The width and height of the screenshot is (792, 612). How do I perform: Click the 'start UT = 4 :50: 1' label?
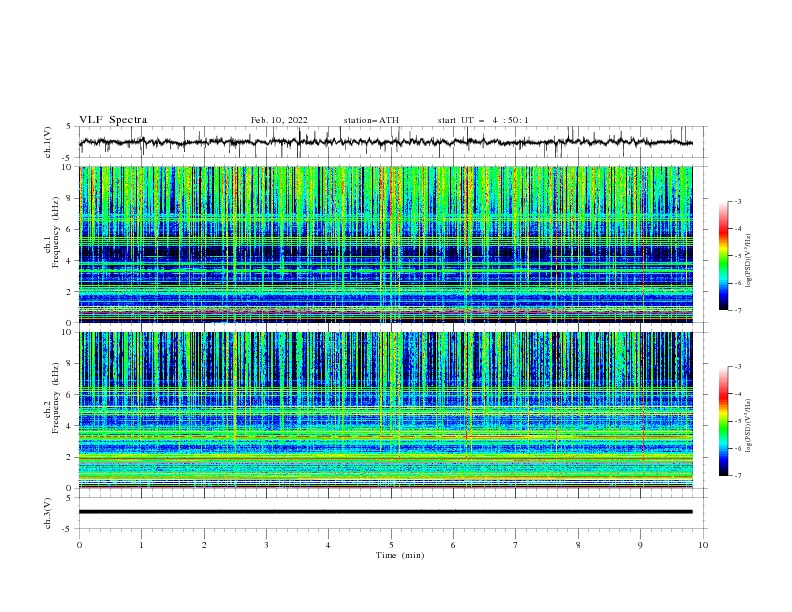(483, 120)
